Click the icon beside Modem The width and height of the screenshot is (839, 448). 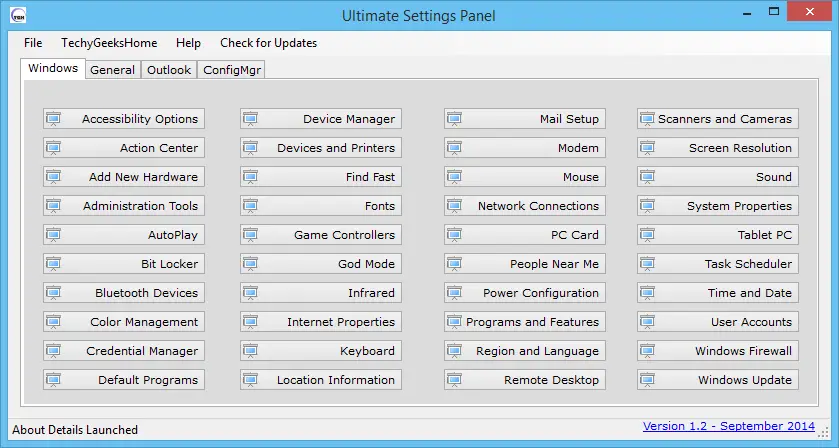[x=454, y=148]
